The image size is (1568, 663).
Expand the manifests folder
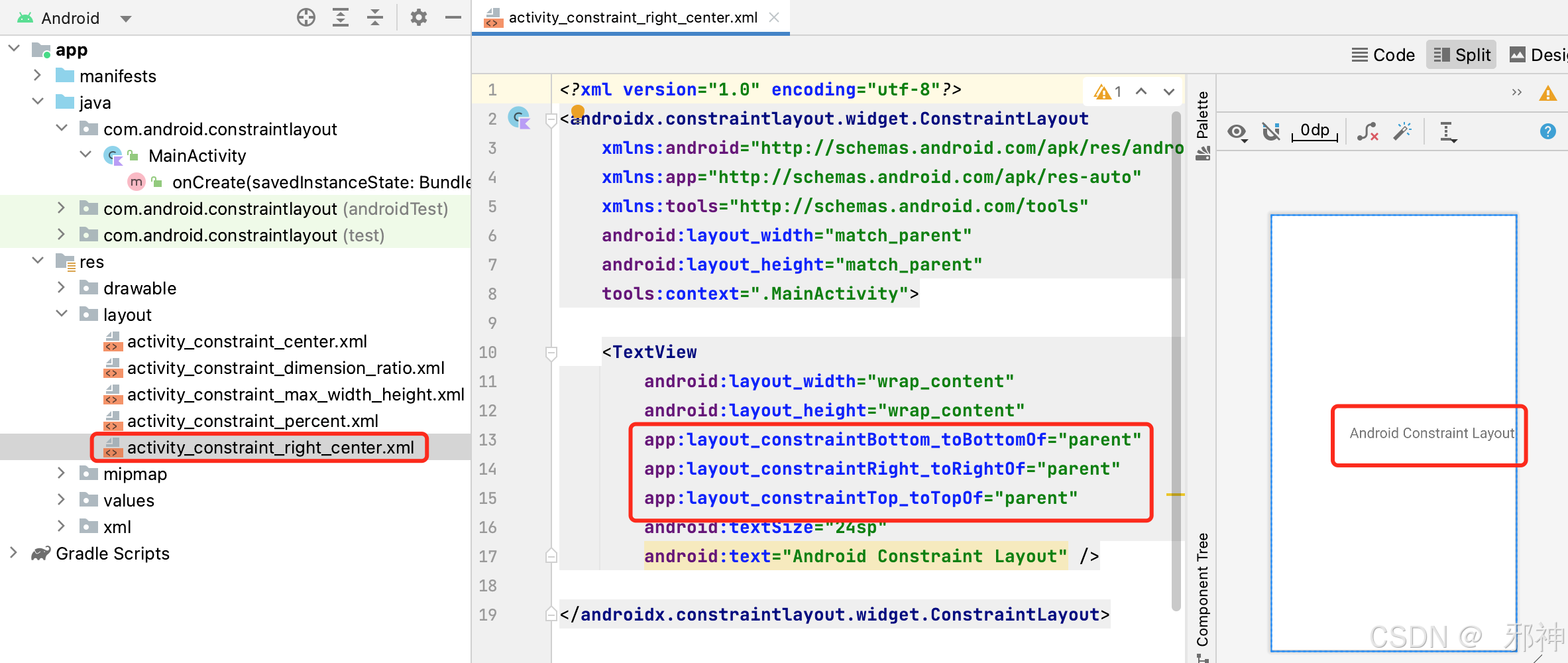point(38,76)
